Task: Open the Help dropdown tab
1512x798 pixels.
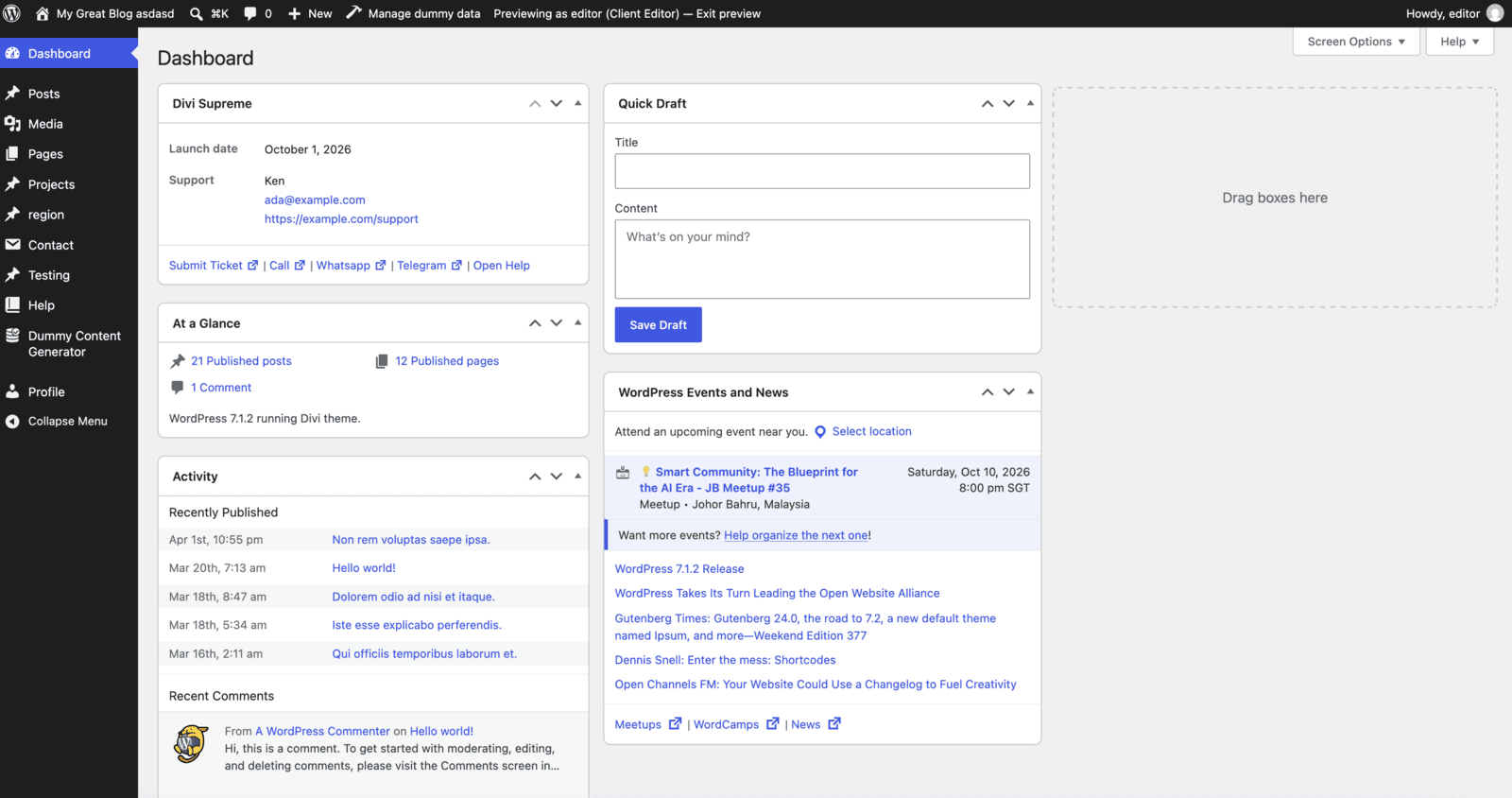Action: [x=1460, y=42]
